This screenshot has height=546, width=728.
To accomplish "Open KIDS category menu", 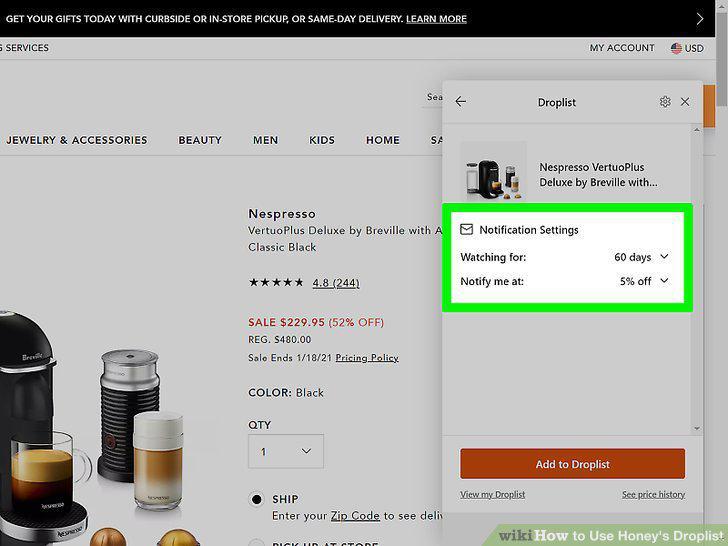I will [322, 140].
